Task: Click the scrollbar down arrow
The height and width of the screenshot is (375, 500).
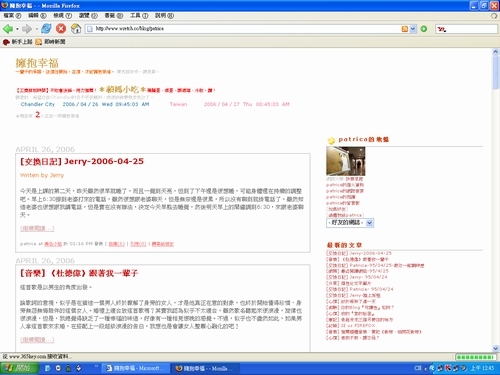Action: click(495, 348)
